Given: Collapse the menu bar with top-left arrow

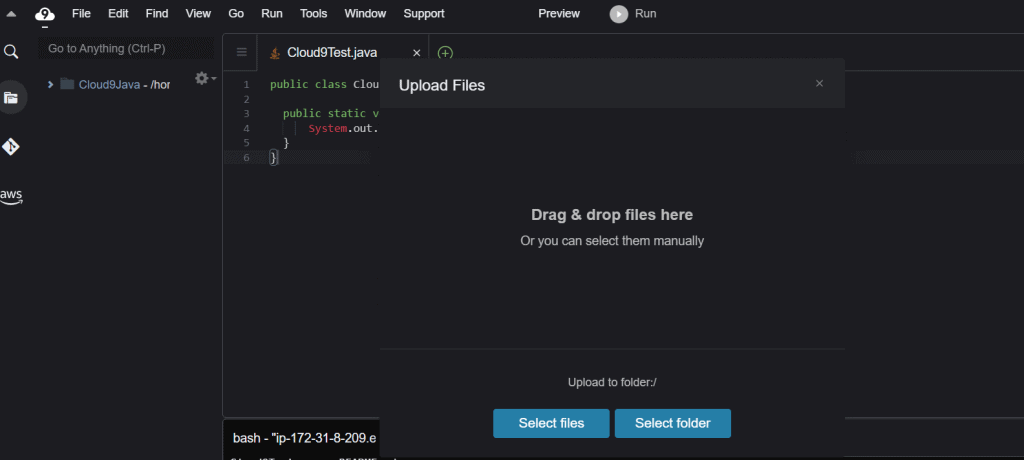Looking at the screenshot, I should coord(11,14).
